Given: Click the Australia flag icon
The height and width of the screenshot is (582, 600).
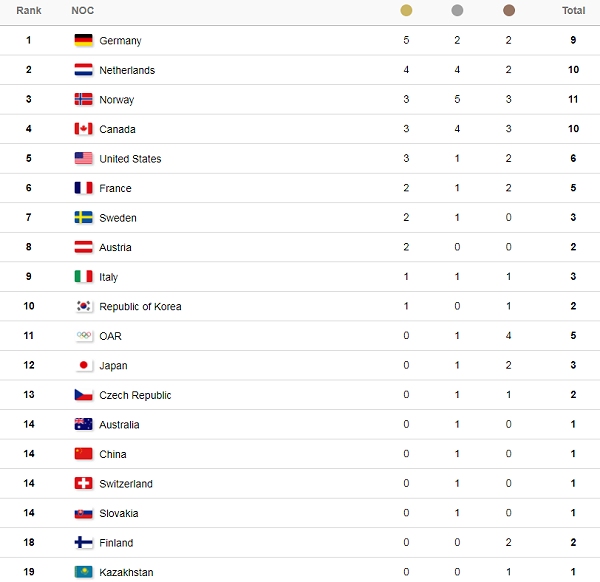Looking at the screenshot, I should [83, 424].
